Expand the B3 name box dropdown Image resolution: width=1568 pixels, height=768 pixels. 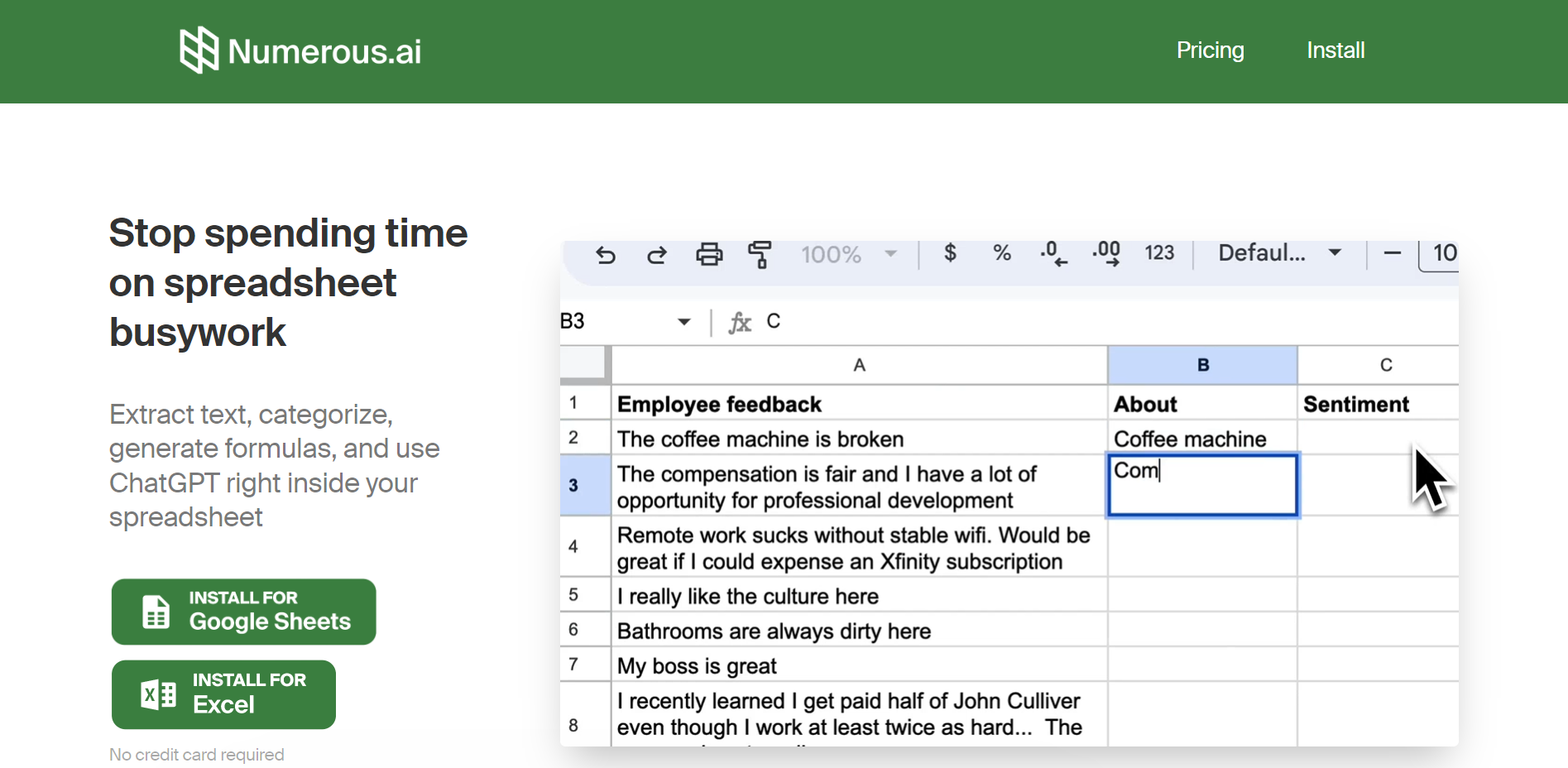684,322
